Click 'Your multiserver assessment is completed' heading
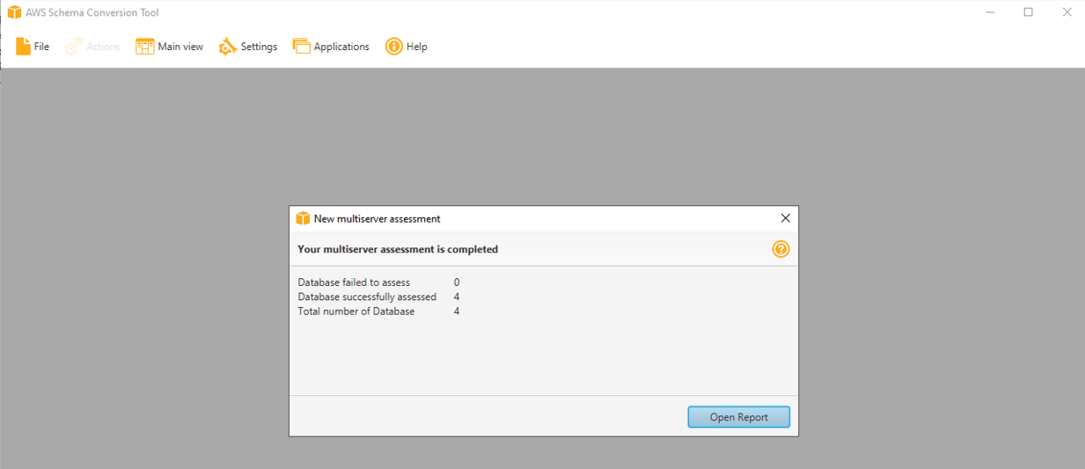This screenshot has width=1085, height=469. [x=397, y=249]
